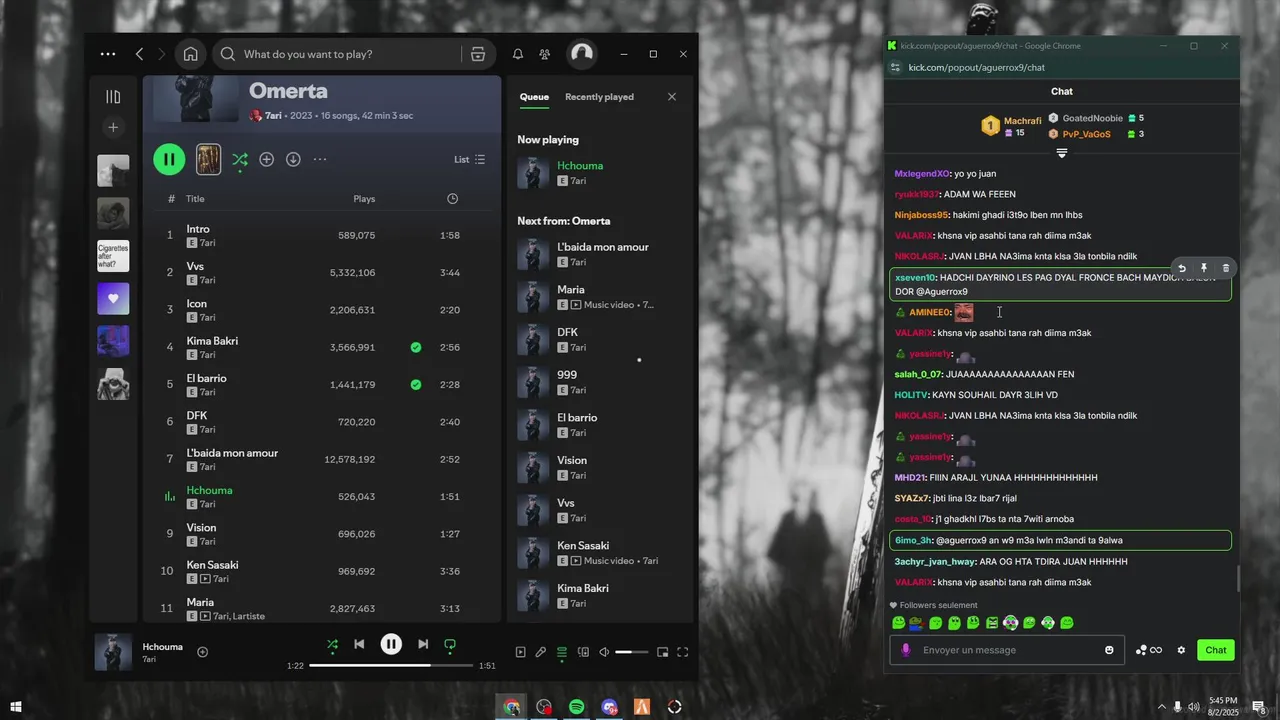Open the emoji picker in chat input
The height and width of the screenshot is (720, 1280).
pos(1109,650)
